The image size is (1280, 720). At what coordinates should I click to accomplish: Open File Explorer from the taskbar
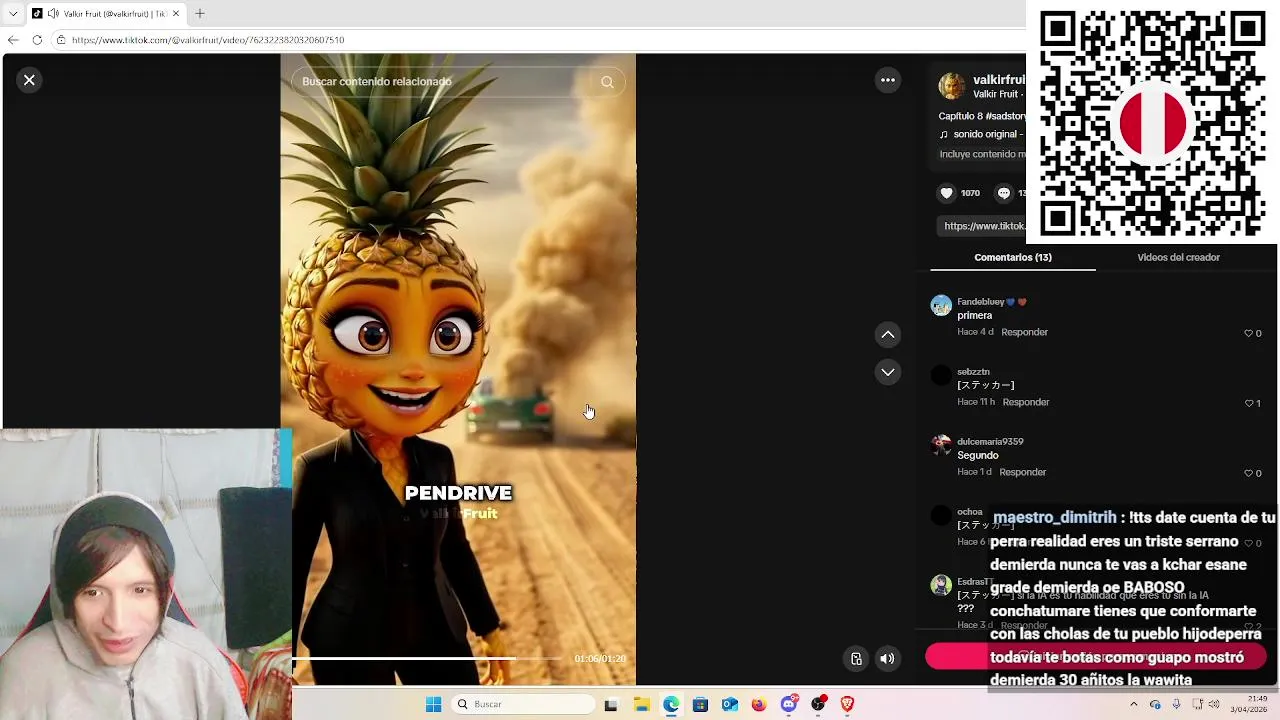641,704
